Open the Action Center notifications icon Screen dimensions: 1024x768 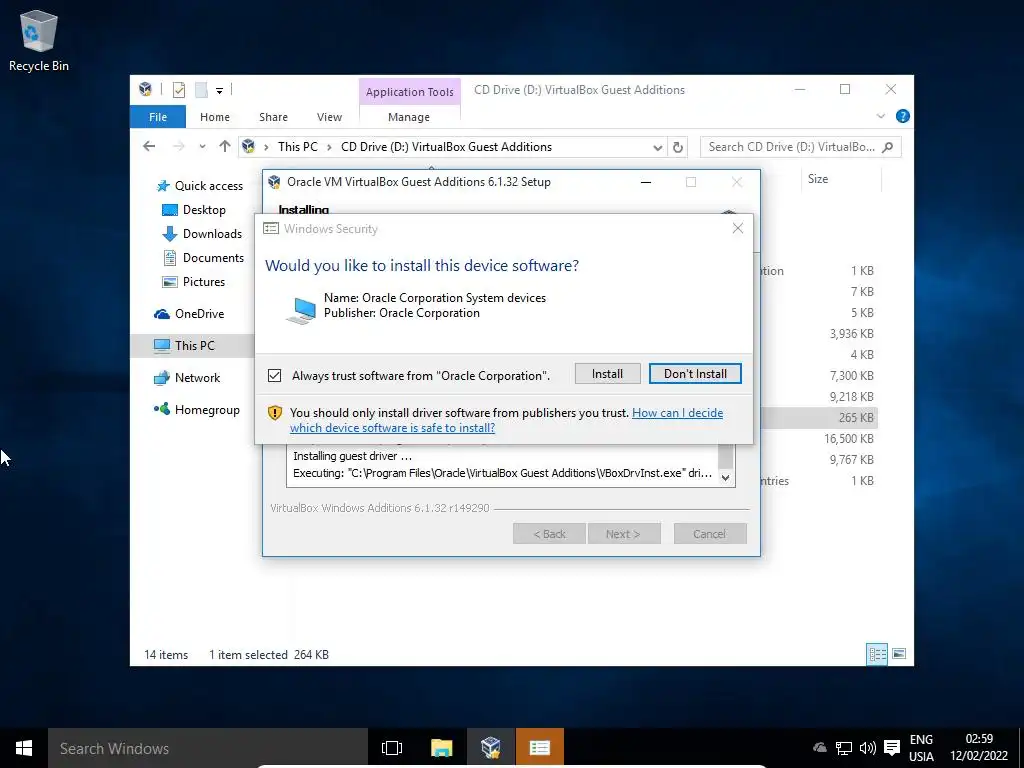point(891,748)
